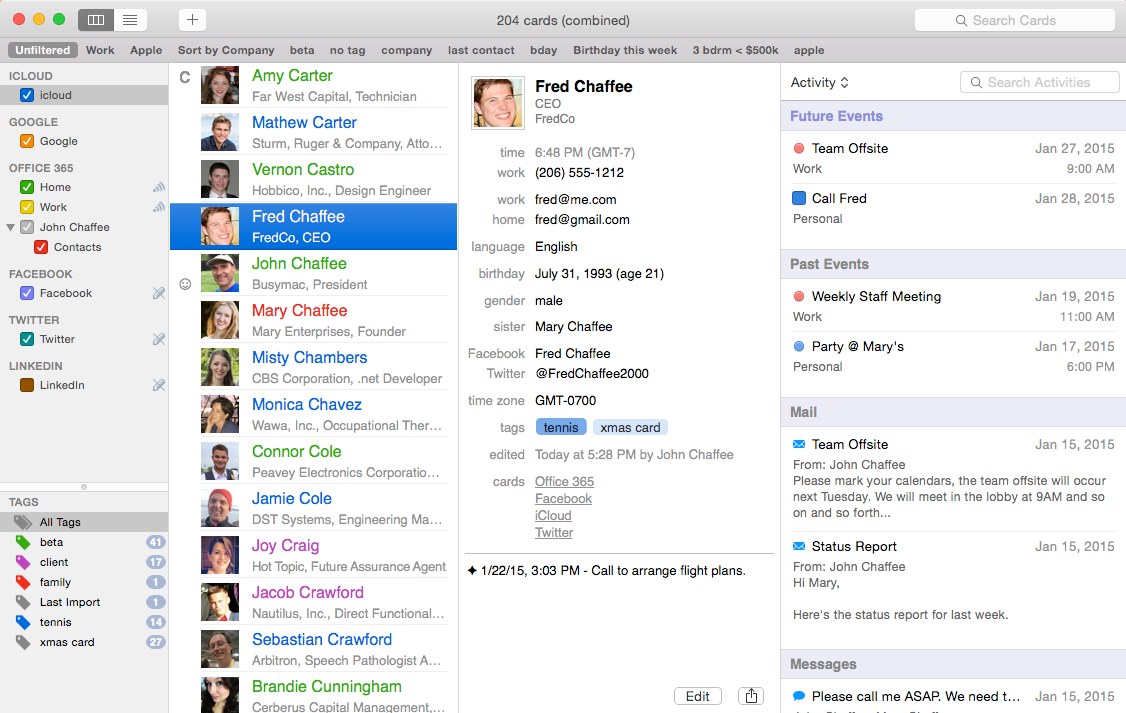Click blue calendar square for Call Fred
Screen dimensions: 1126x713
tap(799, 198)
